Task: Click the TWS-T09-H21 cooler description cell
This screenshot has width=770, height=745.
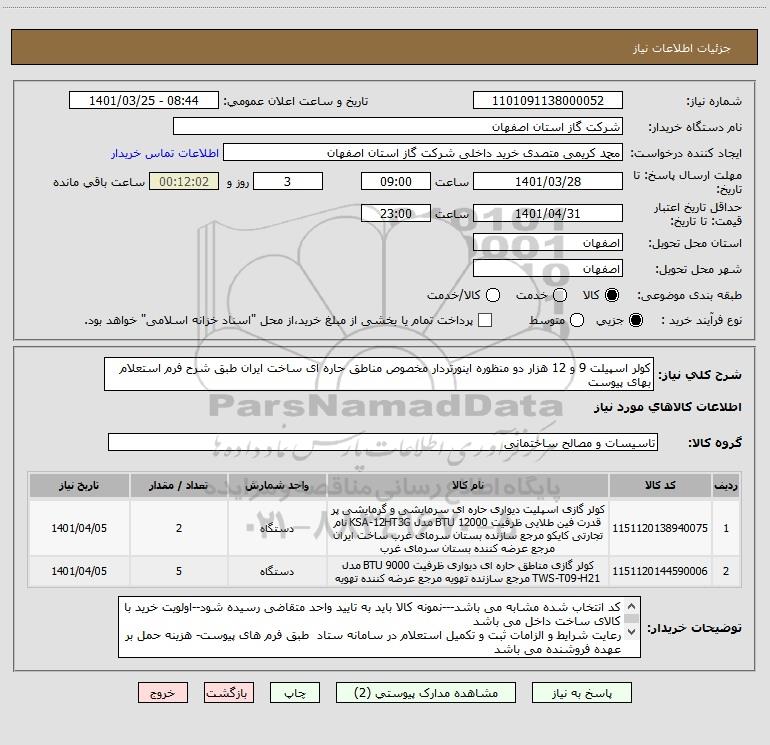Action: click(x=468, y=571)
